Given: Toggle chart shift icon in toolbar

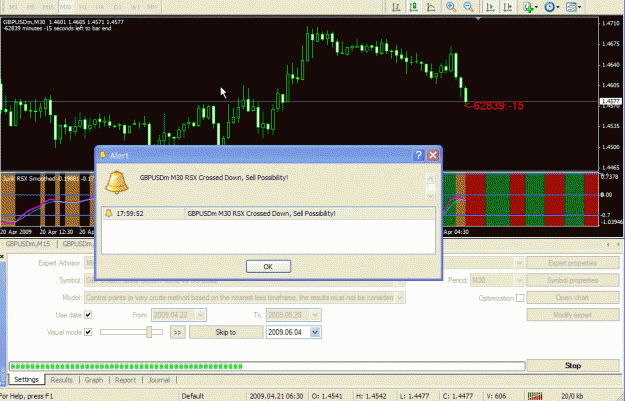Looking at the screenshot, I should coord(508,7).
